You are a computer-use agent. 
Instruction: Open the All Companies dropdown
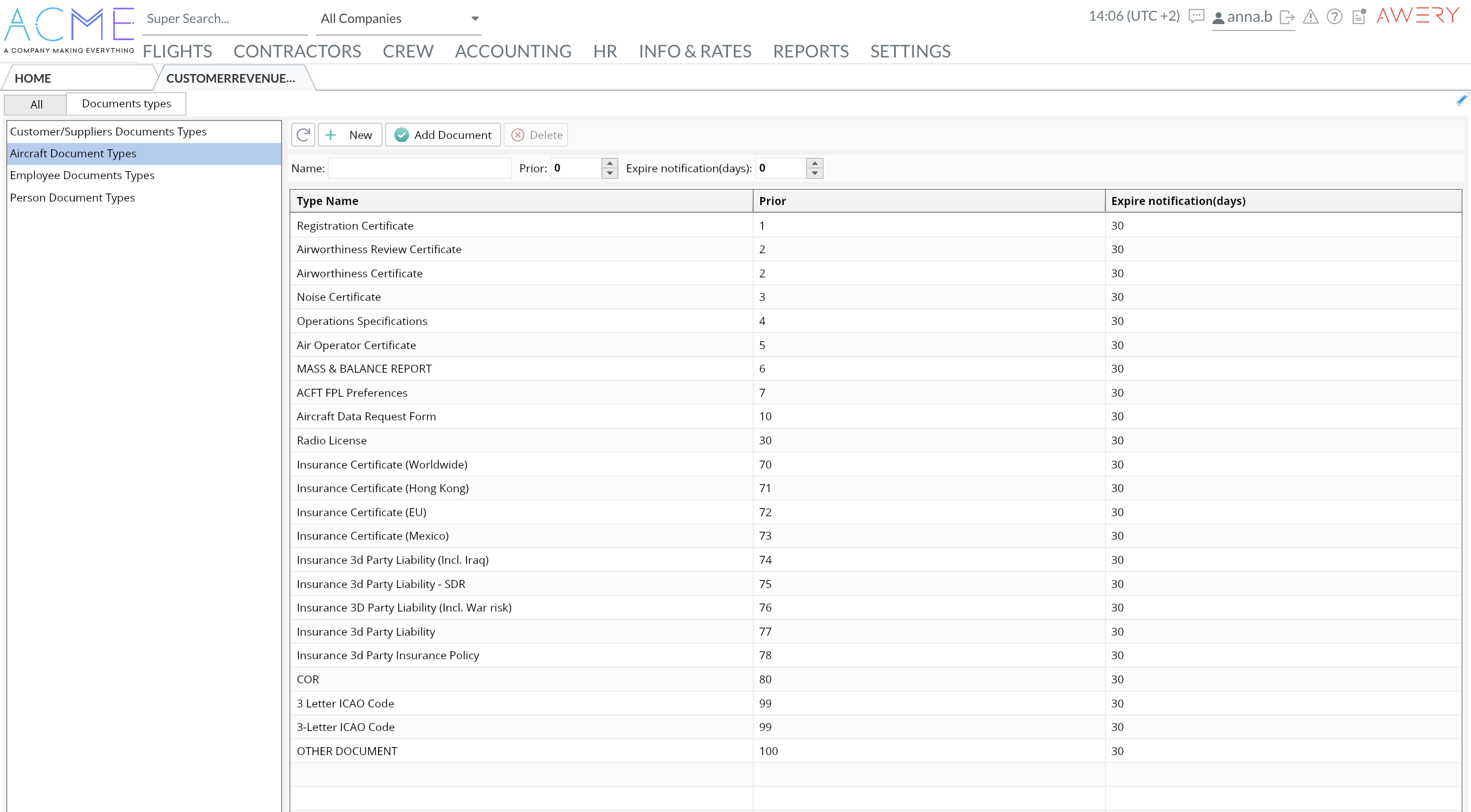(400, 19)
